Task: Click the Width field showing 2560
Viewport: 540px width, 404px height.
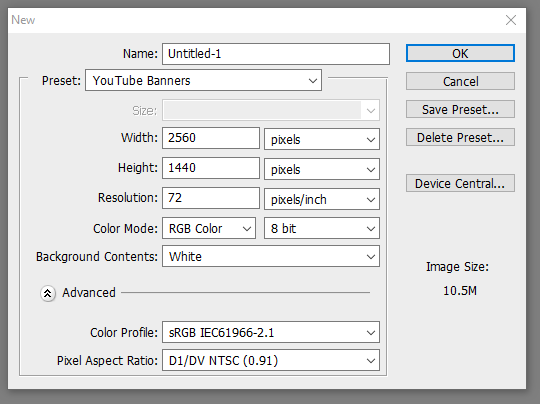Action: 211,138
